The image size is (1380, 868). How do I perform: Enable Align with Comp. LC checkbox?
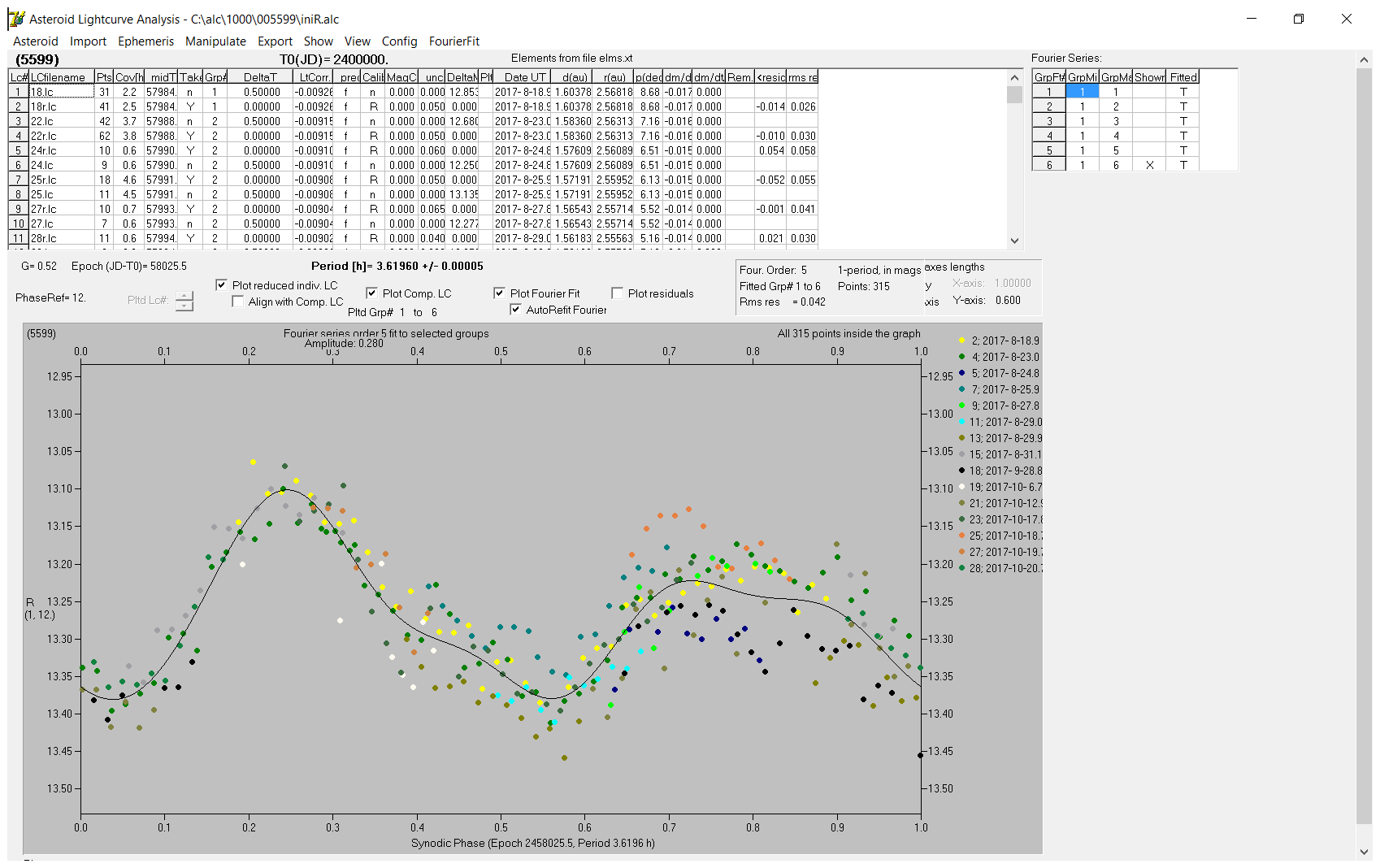click(x=238, y=302)
